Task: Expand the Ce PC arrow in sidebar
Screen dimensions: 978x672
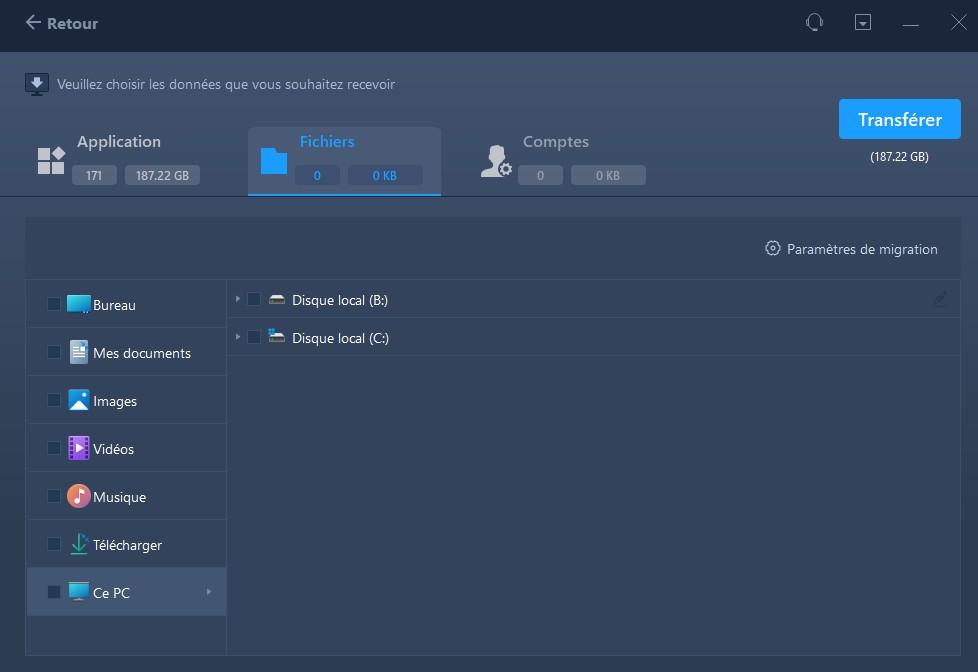Action: 209,592
